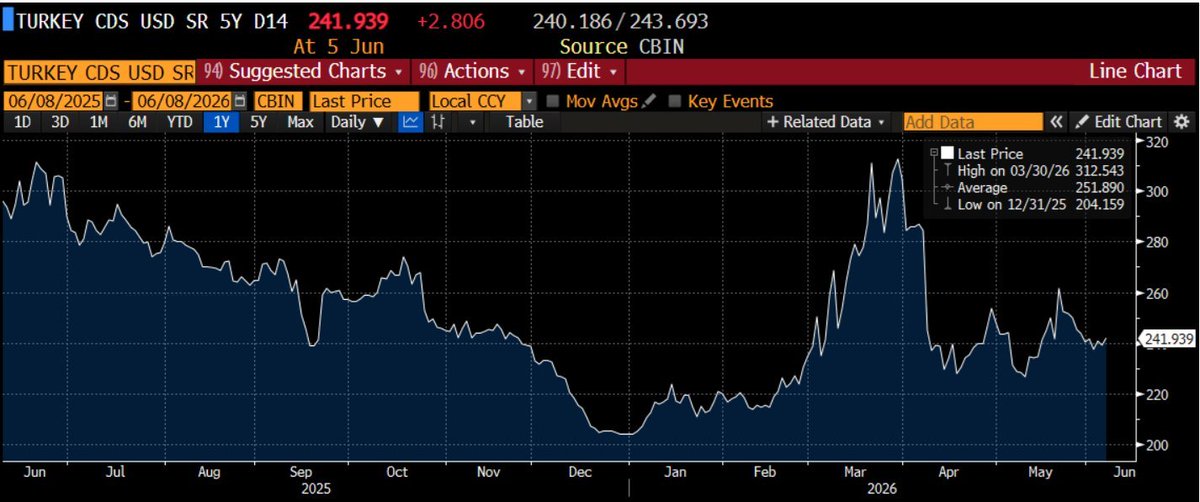The image size is (1200, 502).
Task: Click the High marker icon in legend
Action: coord(946,170)
